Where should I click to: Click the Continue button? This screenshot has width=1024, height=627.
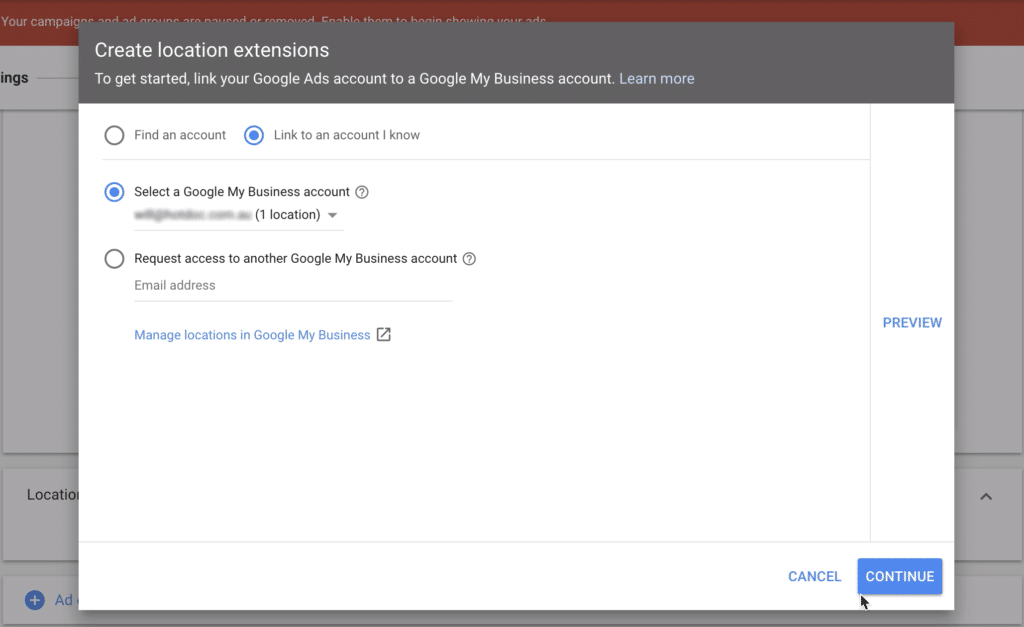[x=900, y=577]
